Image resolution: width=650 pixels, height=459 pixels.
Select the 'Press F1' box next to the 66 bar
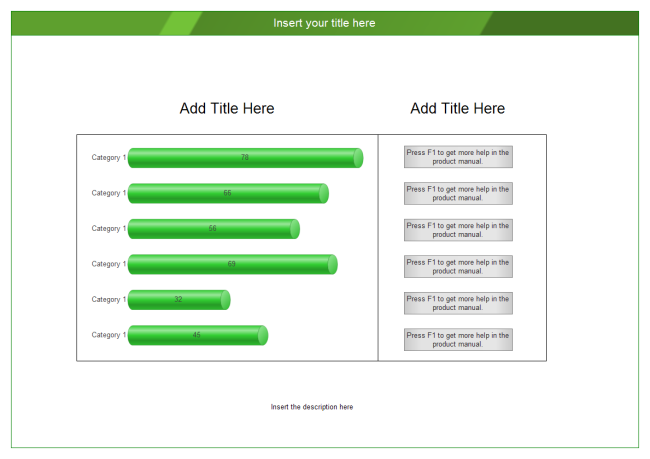[x=458, y=193]
